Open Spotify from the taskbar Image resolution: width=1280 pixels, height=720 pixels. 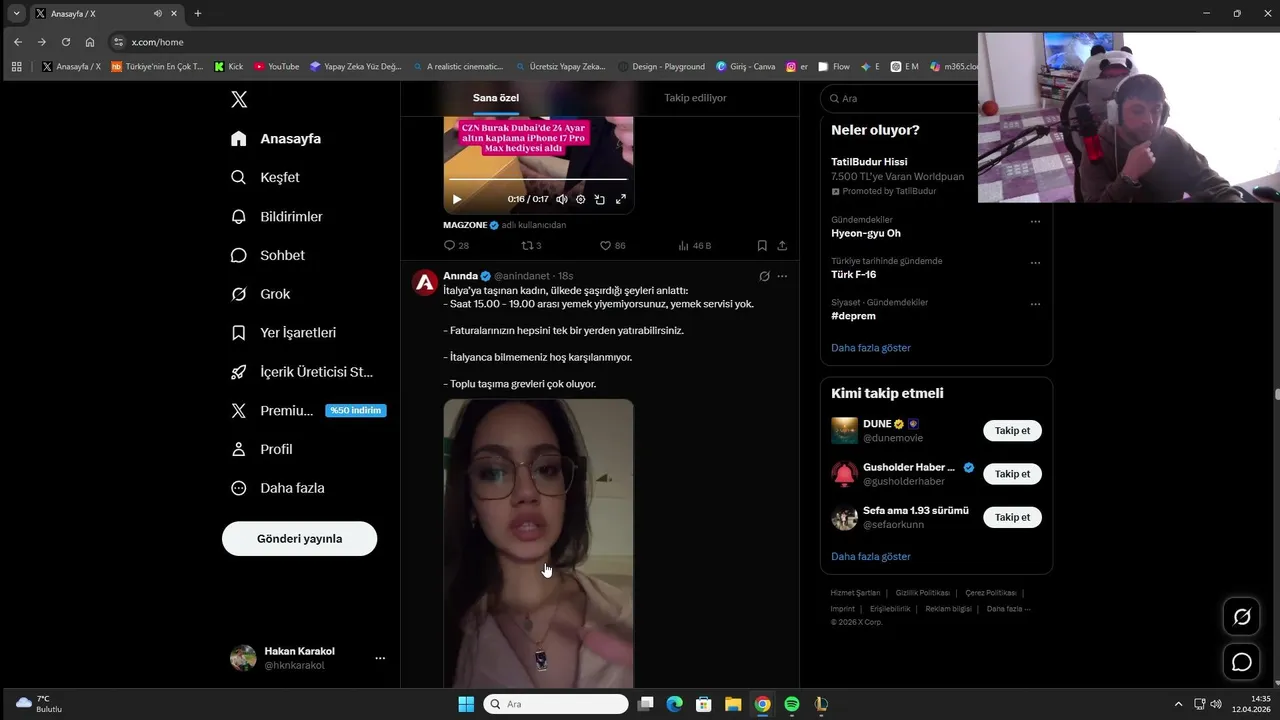point(792,704)
